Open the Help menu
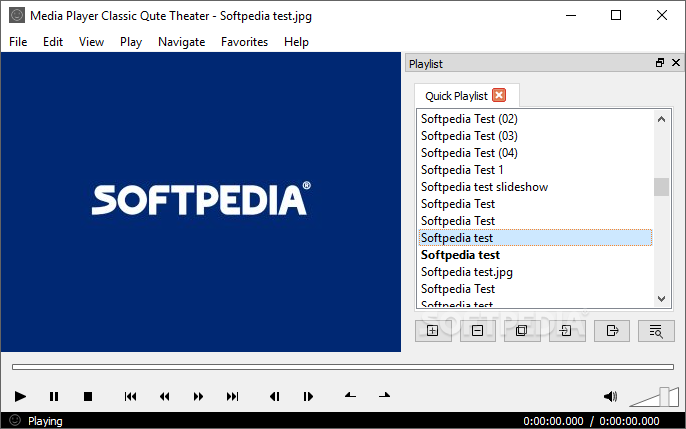 tap(296, 42)
